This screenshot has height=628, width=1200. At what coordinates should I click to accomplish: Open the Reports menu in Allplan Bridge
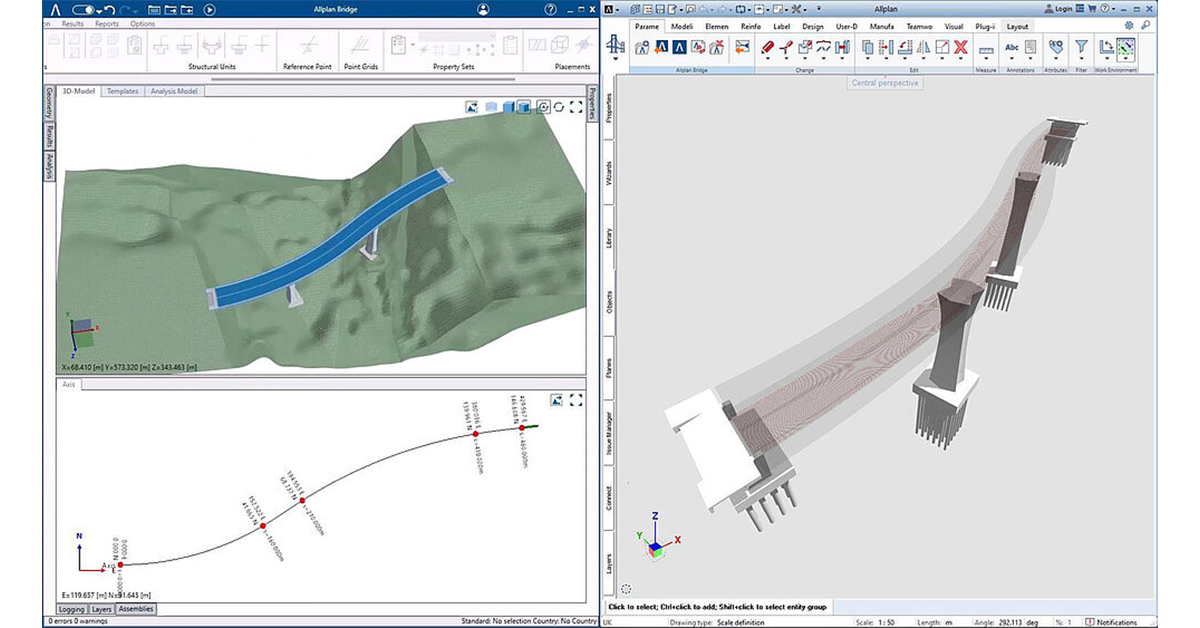[x=107, y=23]
